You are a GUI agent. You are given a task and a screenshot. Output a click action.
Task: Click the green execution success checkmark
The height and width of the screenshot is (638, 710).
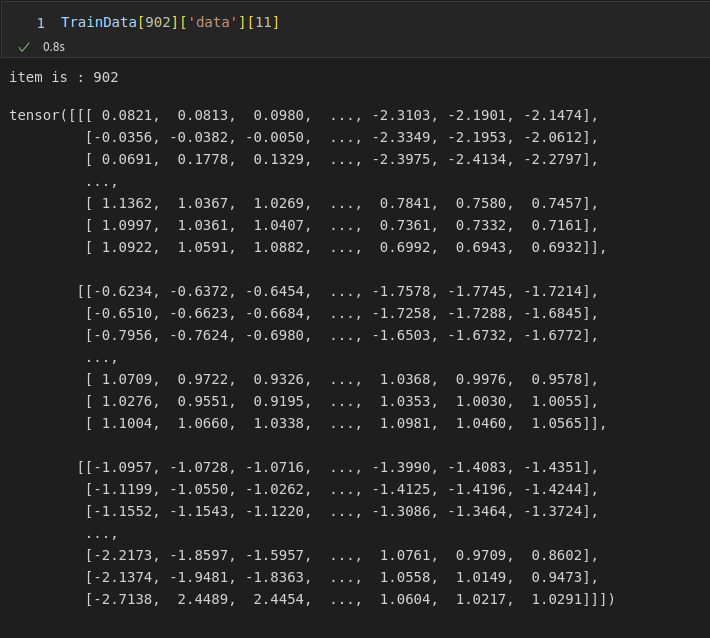(24, 46)
